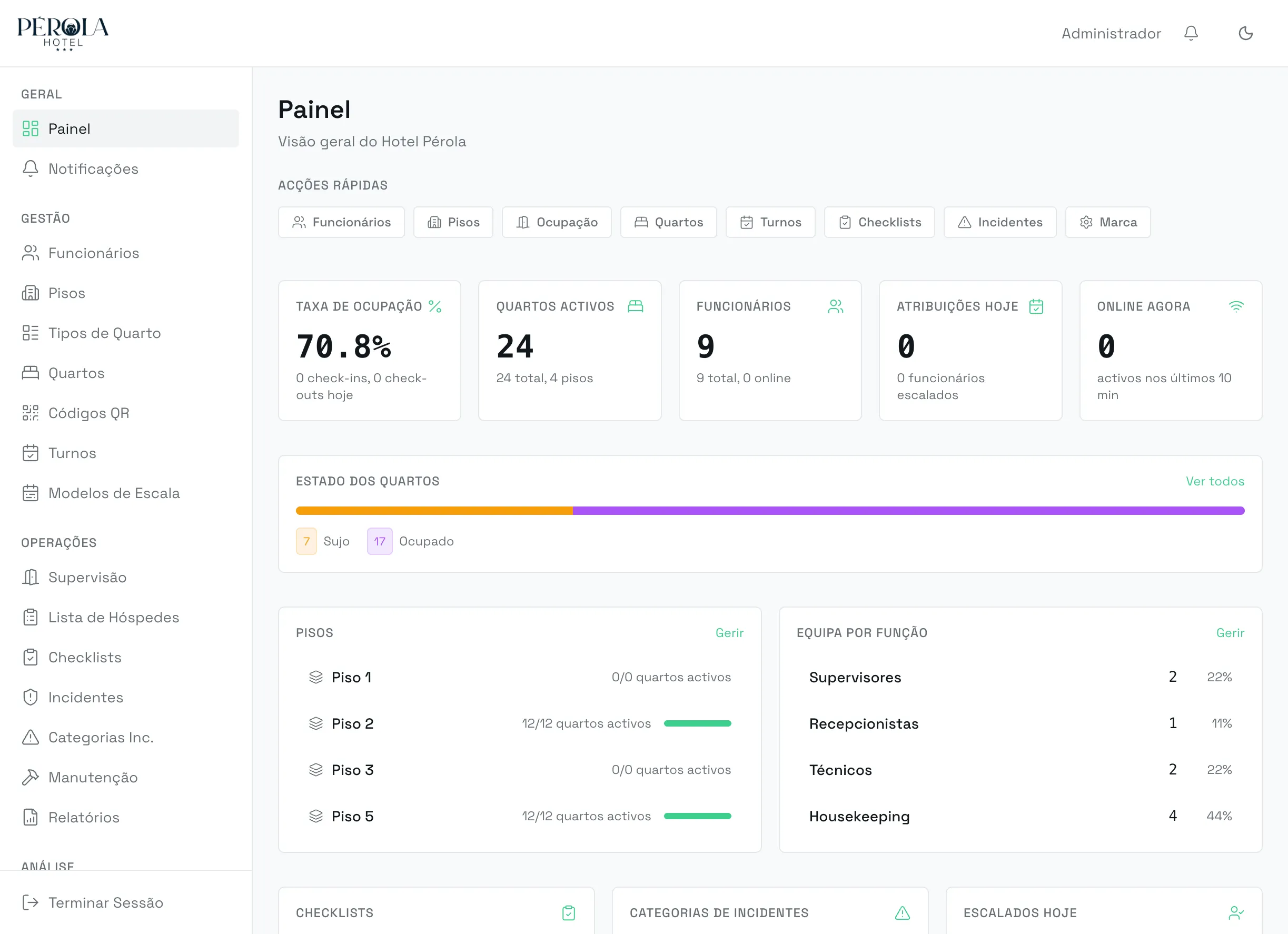Click the purple Ocupado segment of status bar
The height and width of the screenshot is (934, 1288).
[909, 510]
